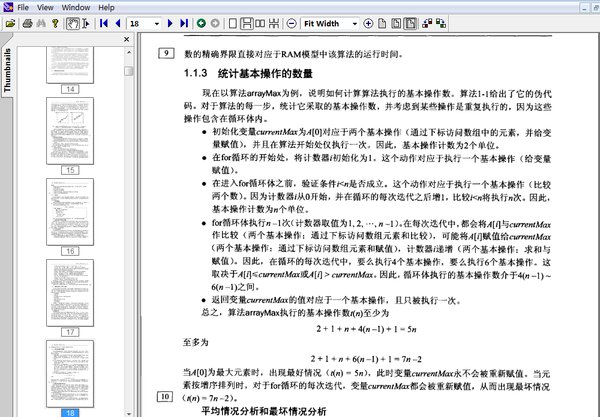Open the page number dropdown
This screenshot has height=417, width=600.
pos(157,24)
